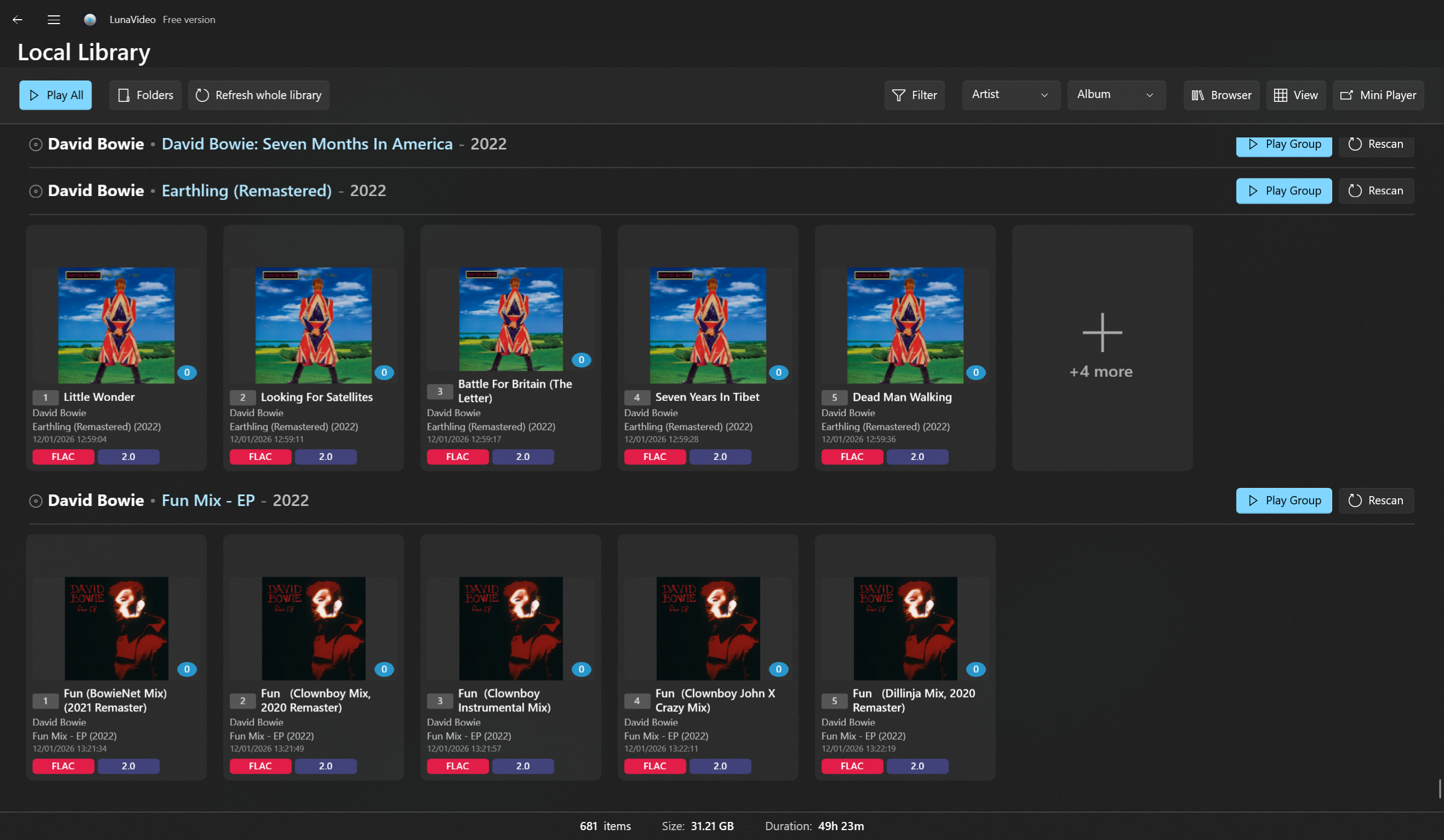Viewport: 1444px width, 840px height.
Task: Click the Free version label
Action: (189, 20)
